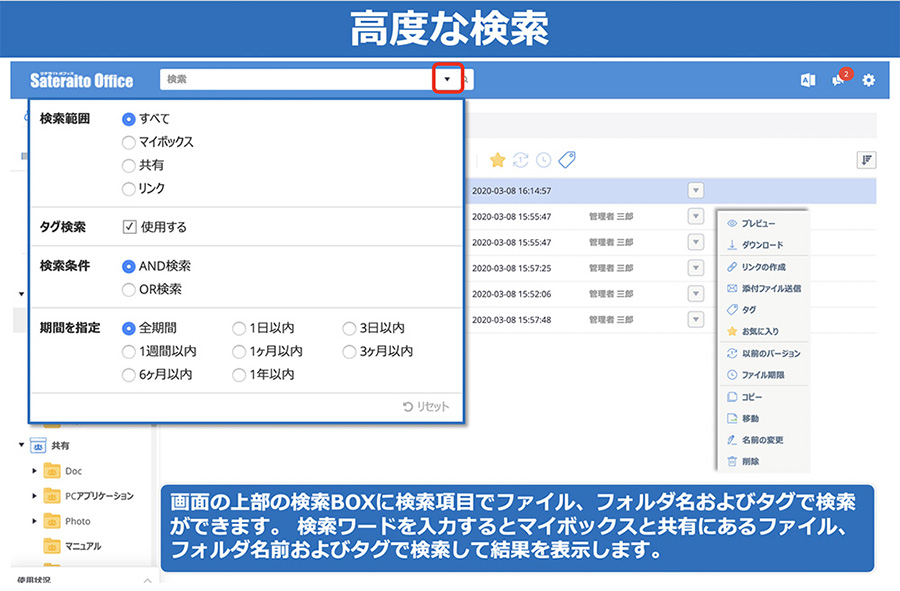Open the highlighted search box dropdown arrow
900x591 pixels.
tap(445, 77)
